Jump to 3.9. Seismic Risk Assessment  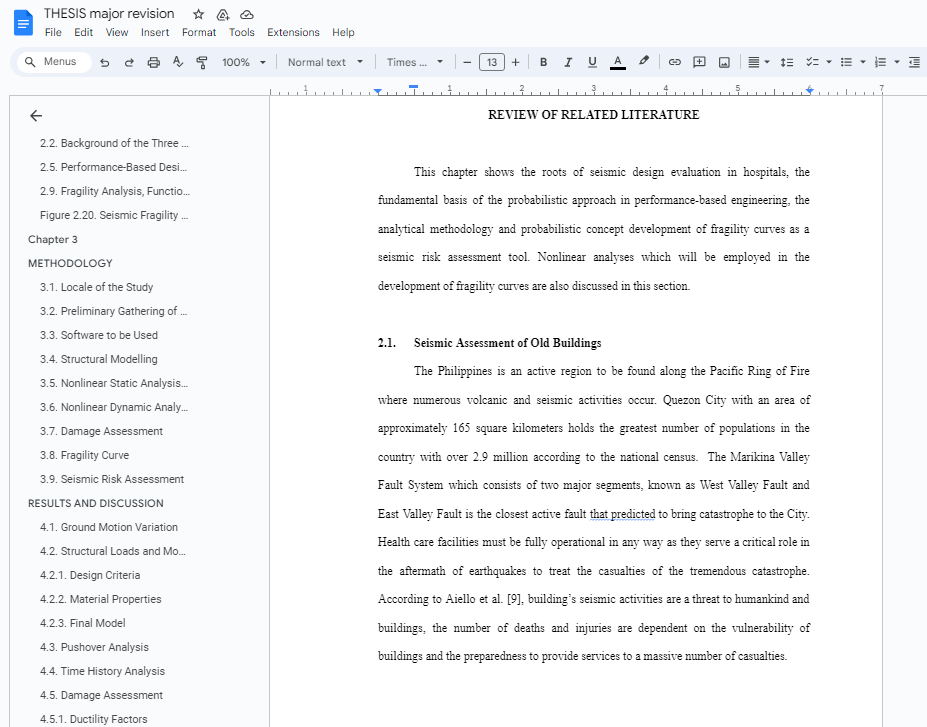click(112, 479)
